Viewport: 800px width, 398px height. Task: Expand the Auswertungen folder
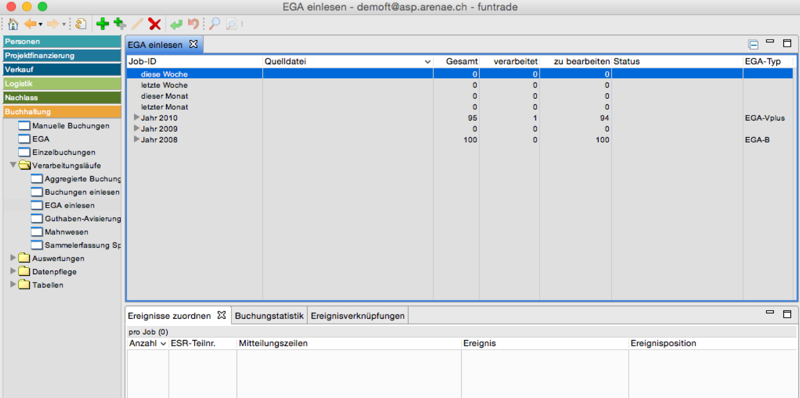[x=13, y=258]
